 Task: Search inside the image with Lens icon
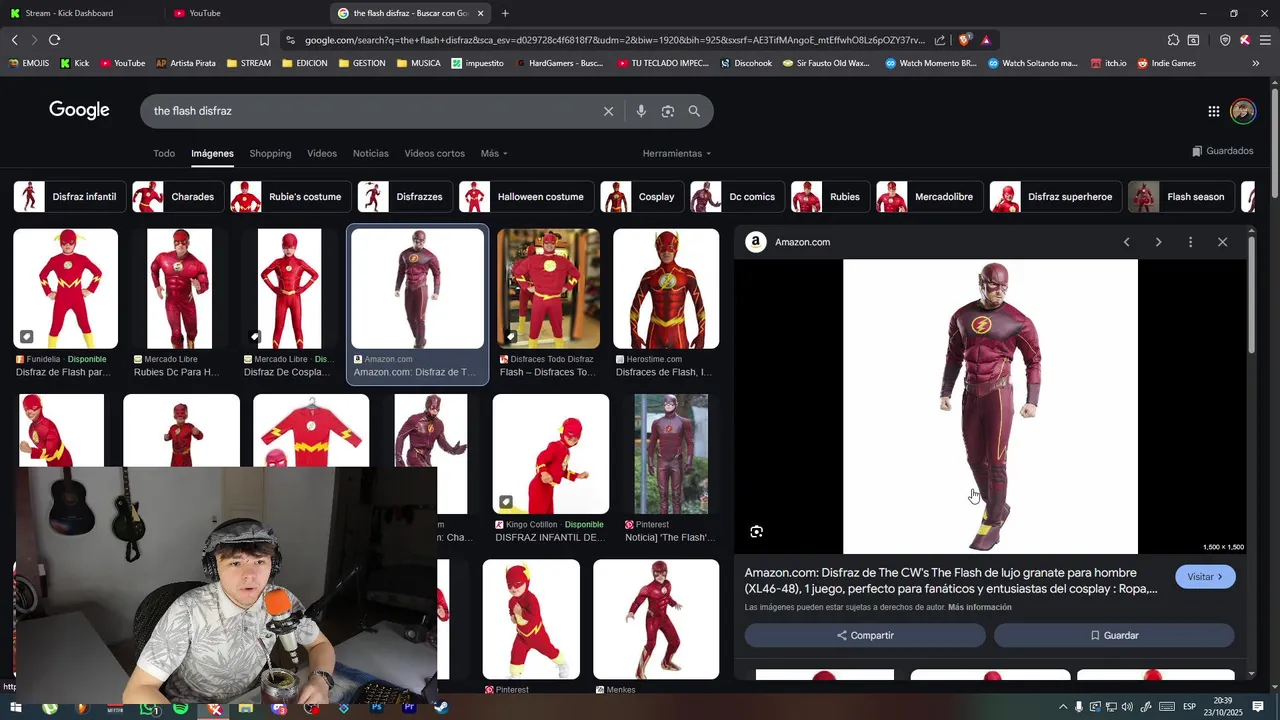pos(756,532)
